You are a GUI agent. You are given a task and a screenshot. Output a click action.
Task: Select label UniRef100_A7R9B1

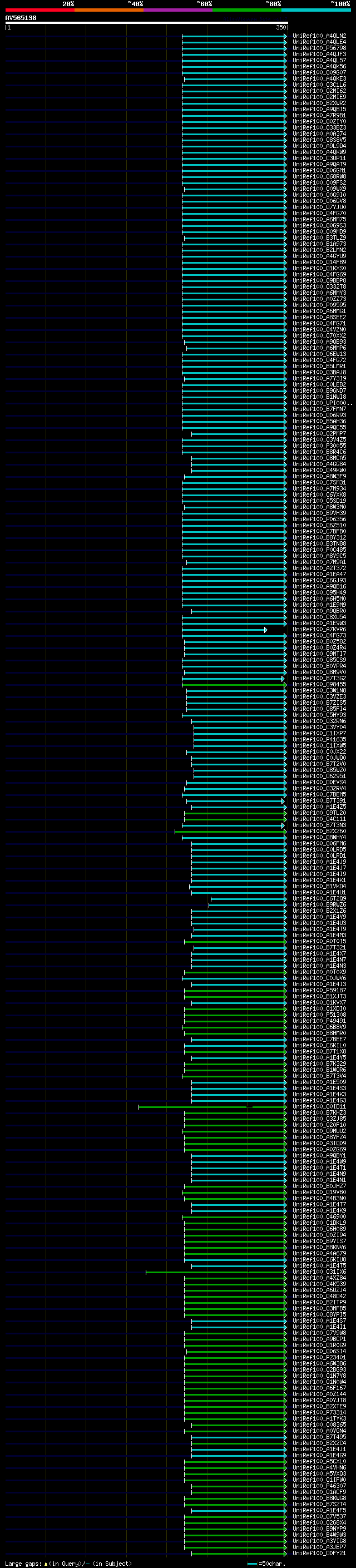coord(319,115)
